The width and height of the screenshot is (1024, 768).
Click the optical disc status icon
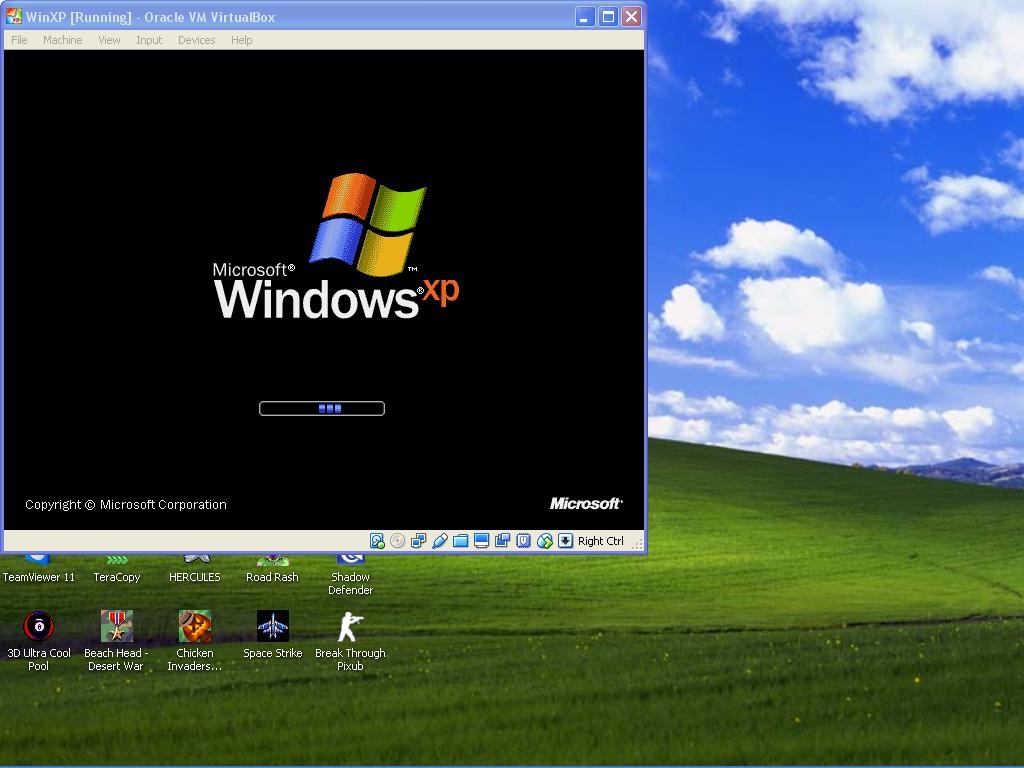[398, 541]
